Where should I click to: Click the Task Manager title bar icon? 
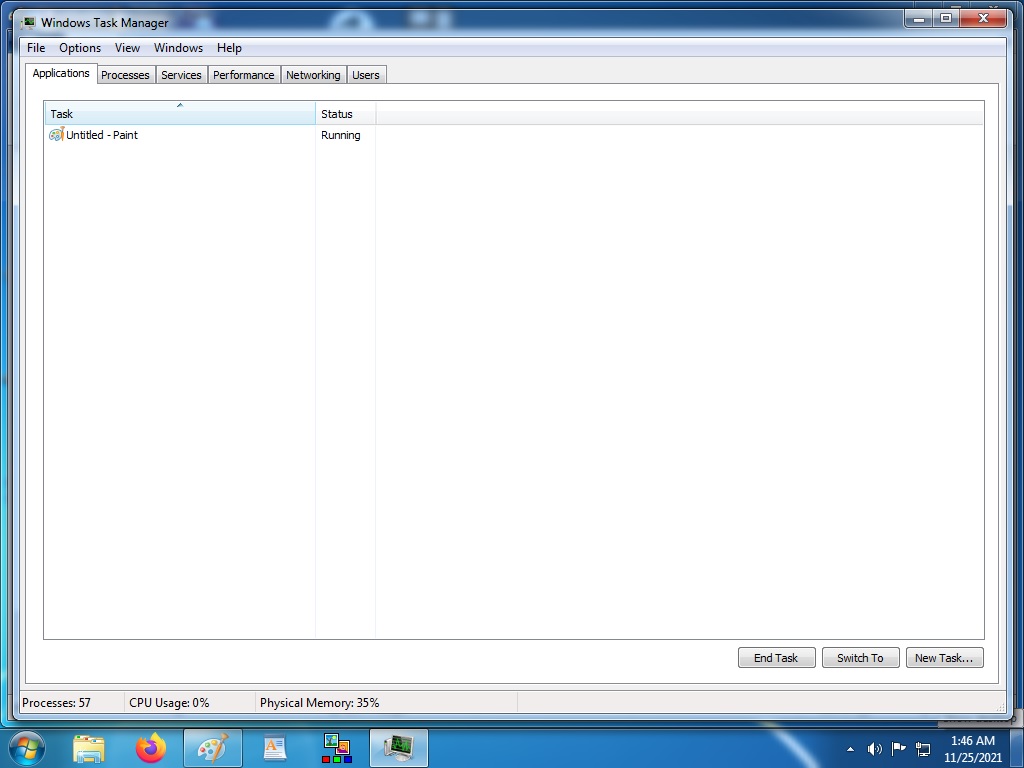pos(27,23)
